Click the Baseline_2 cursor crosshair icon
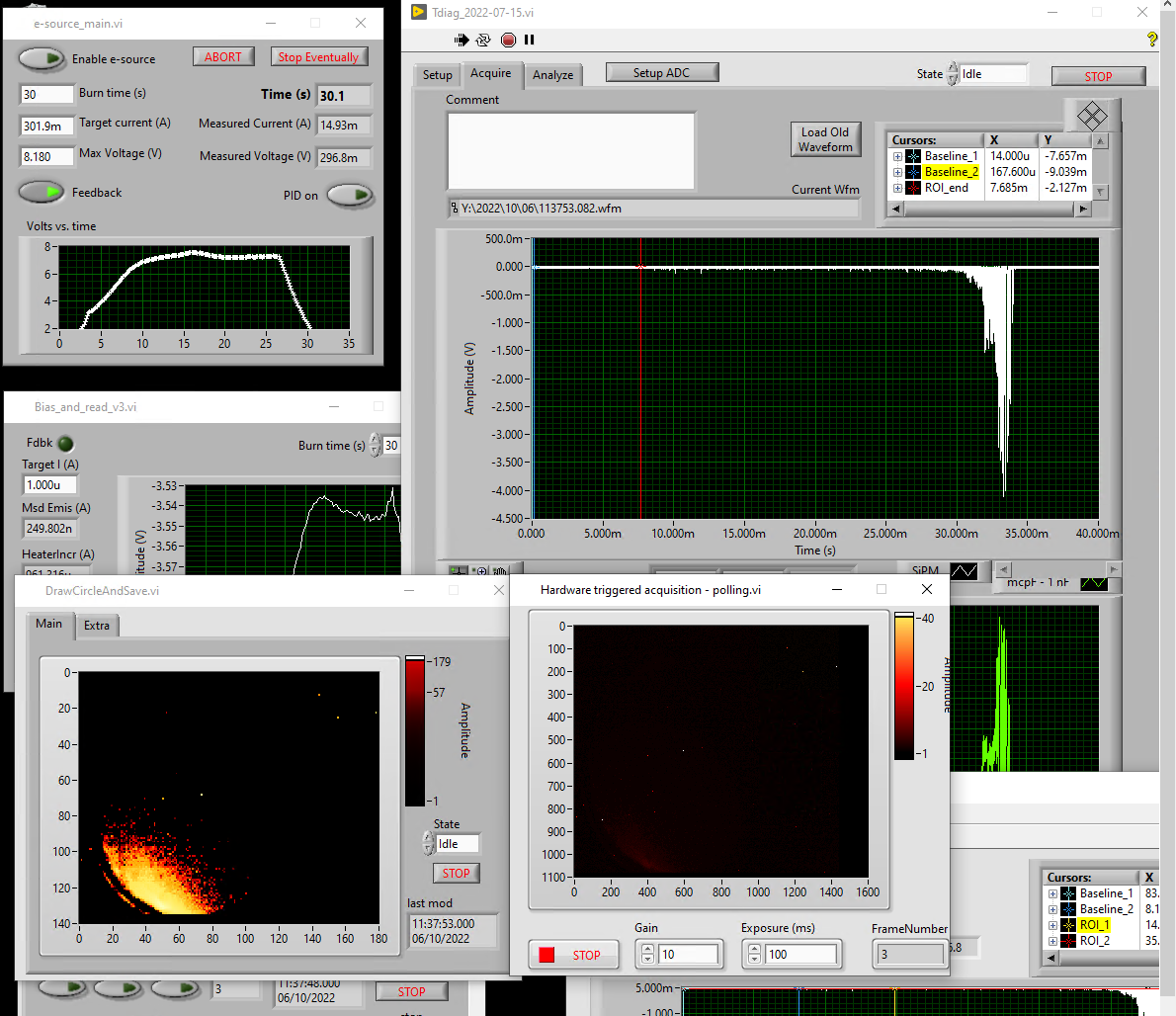 coord(913,172)
